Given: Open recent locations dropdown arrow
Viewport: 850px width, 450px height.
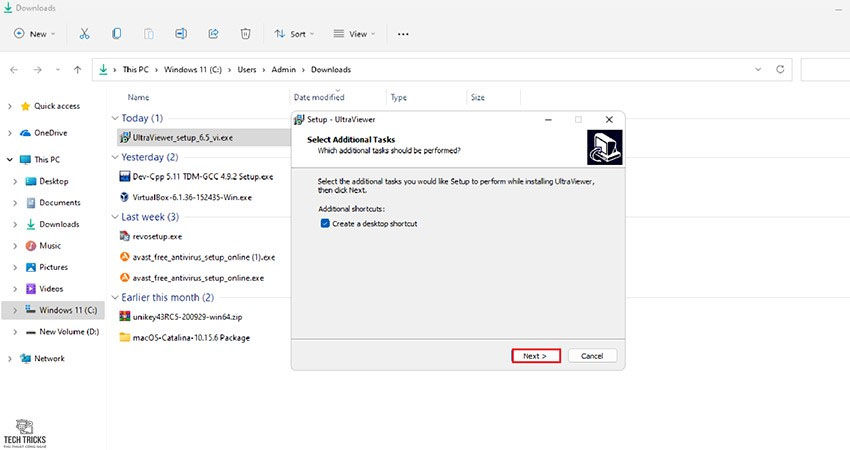Looking at the screenshot, I should 57,69.
